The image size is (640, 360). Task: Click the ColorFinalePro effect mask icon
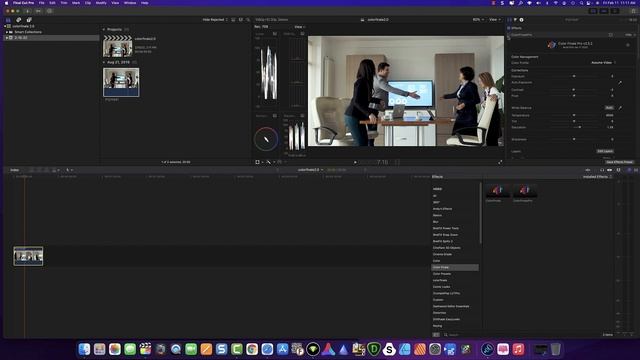click(x=611, y=35)
